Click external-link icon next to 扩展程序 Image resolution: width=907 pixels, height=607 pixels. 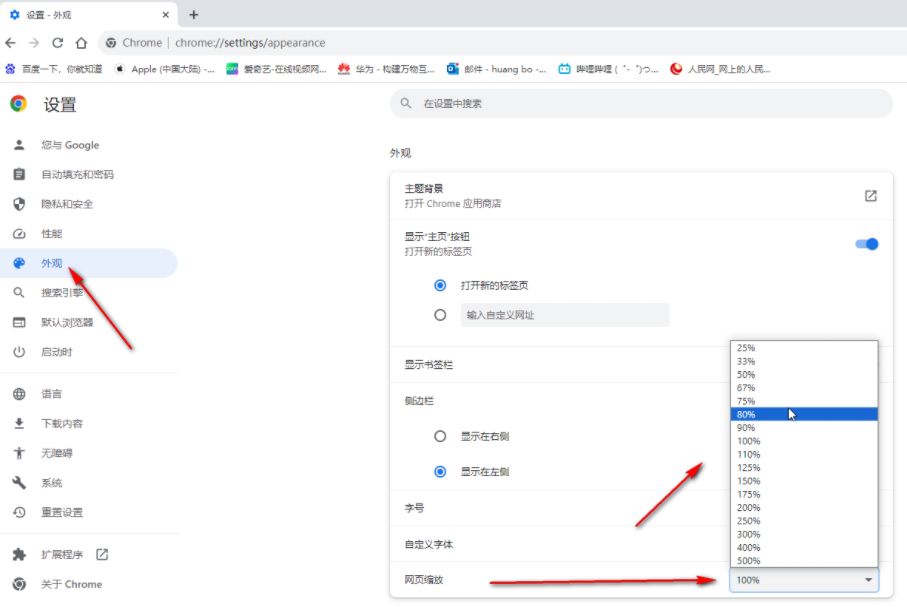tap(102, 554)
